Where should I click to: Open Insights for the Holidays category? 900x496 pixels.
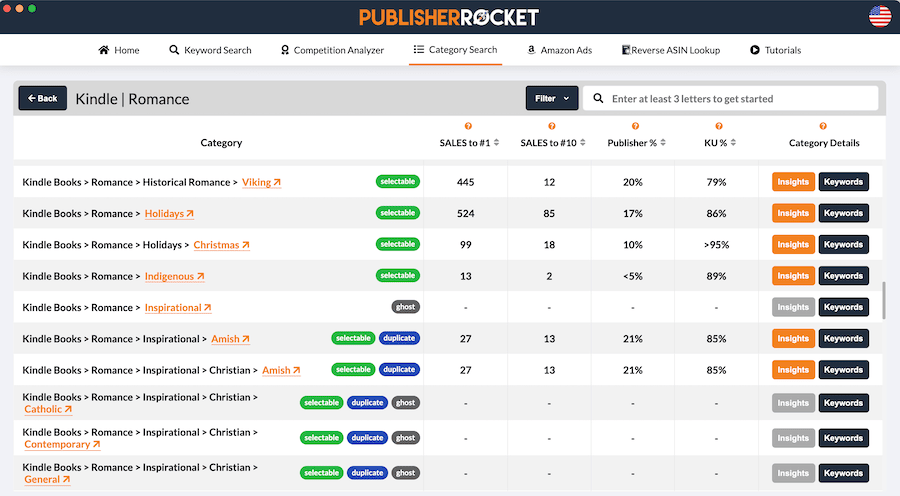(793, 213)
